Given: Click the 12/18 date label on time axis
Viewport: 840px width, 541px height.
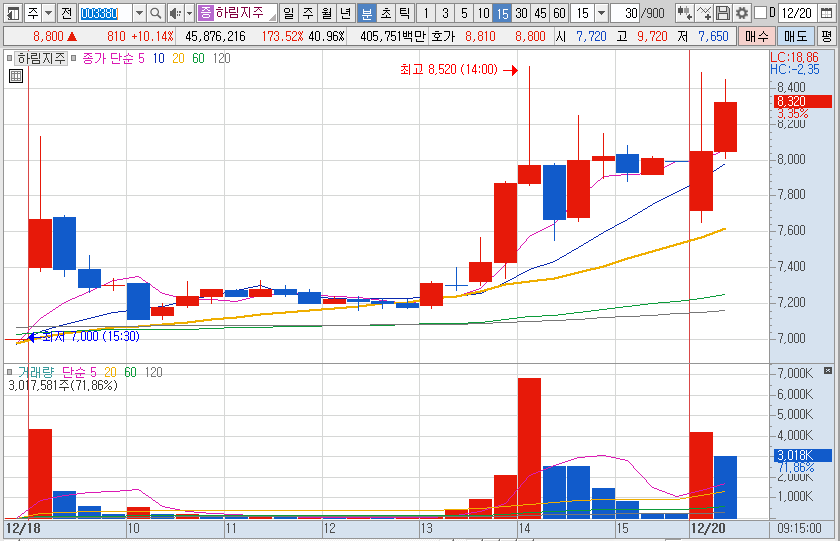Looking at the screenshot, I should pos(23,528).
